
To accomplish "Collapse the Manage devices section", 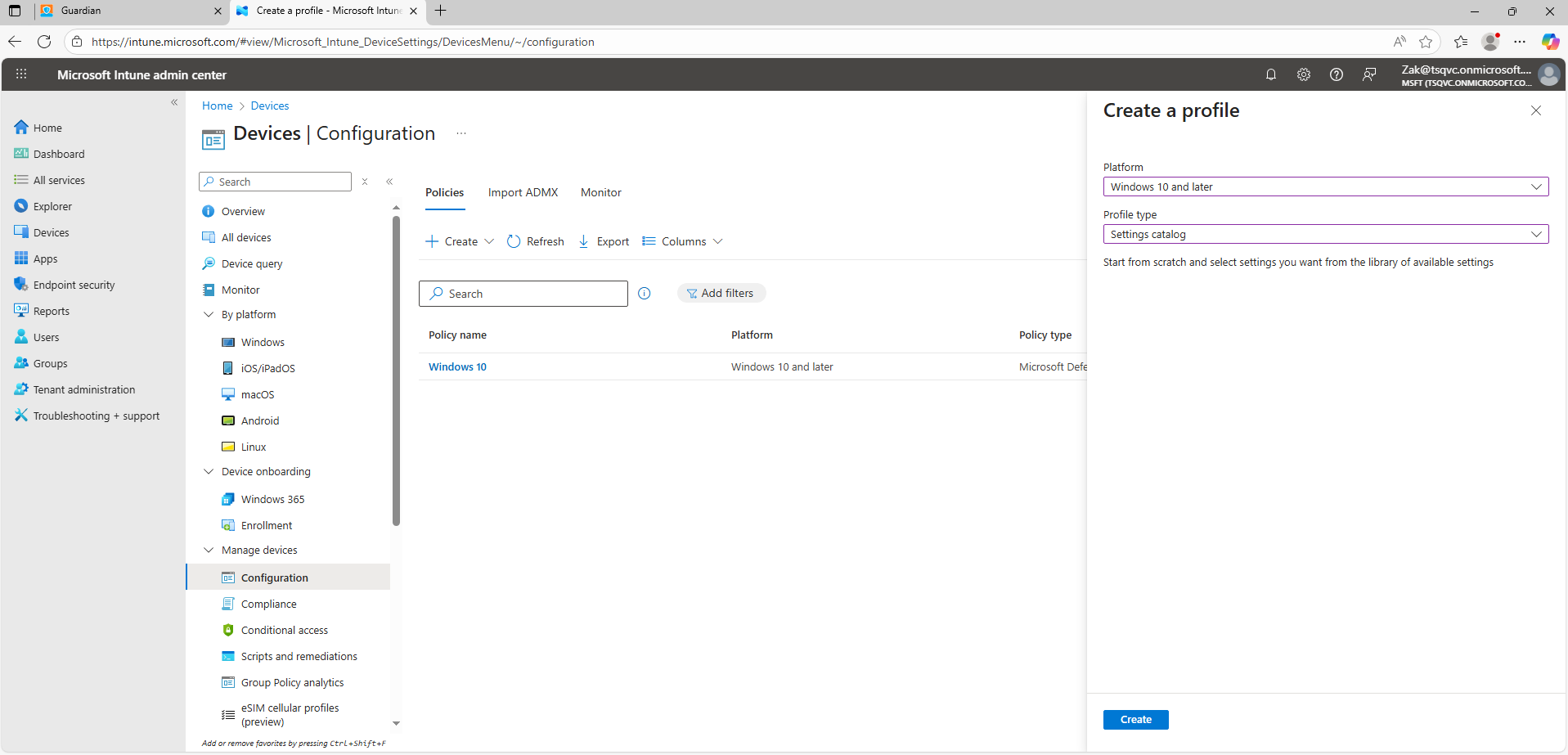I will [x=209, y=550].
